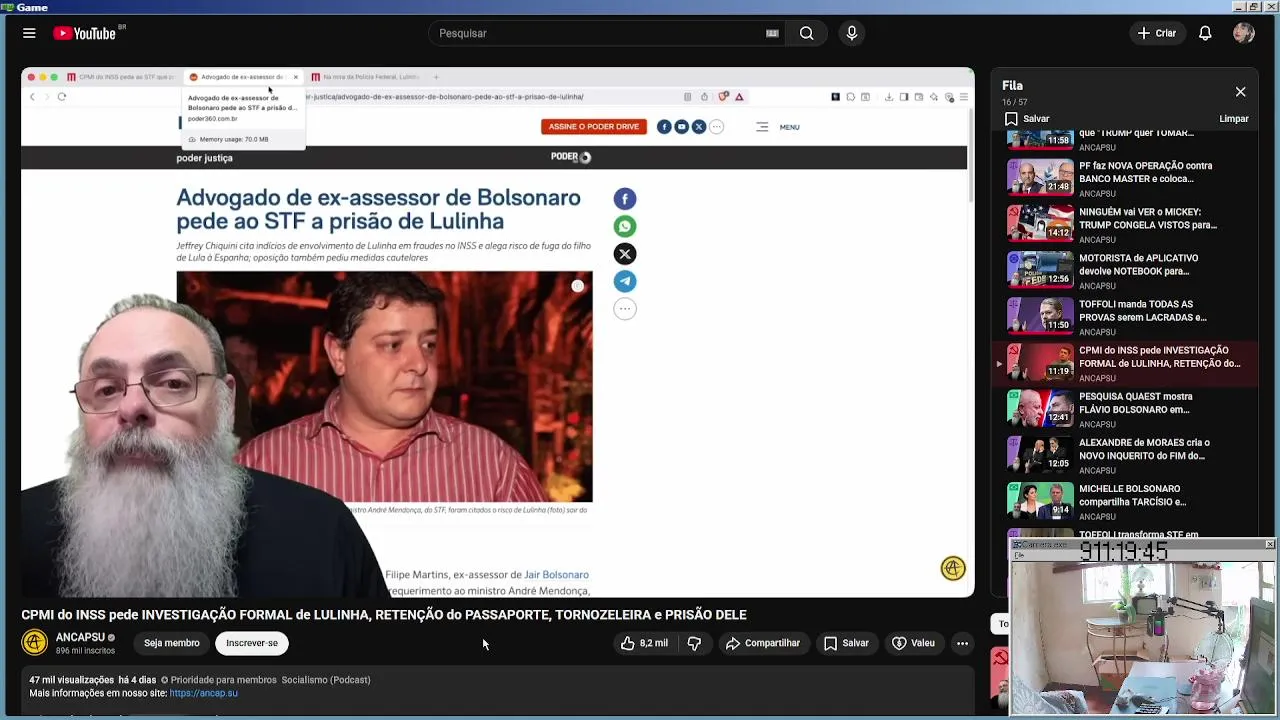The width and height of the screenshot is (1280, 720).
Task: Click the ASSINE O PODER DRIVE button
Action: coord(593,127)
